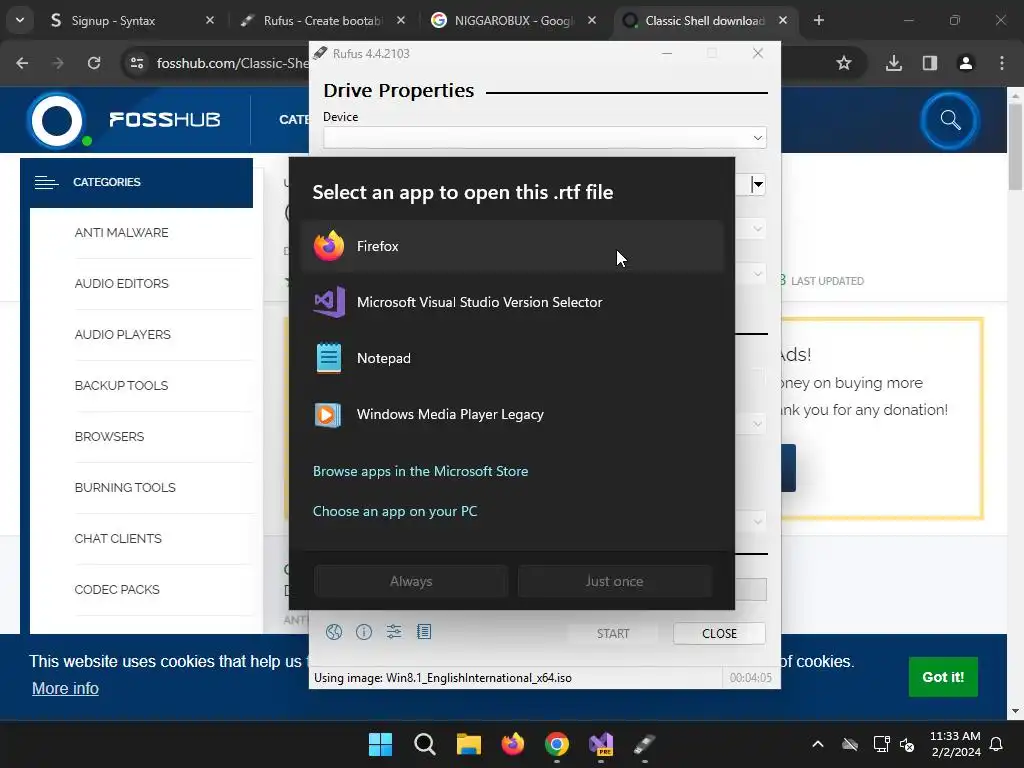Viewport: 1024px width, 768px height.
Task: Open network display tray icon
Action: click(882, 744)
